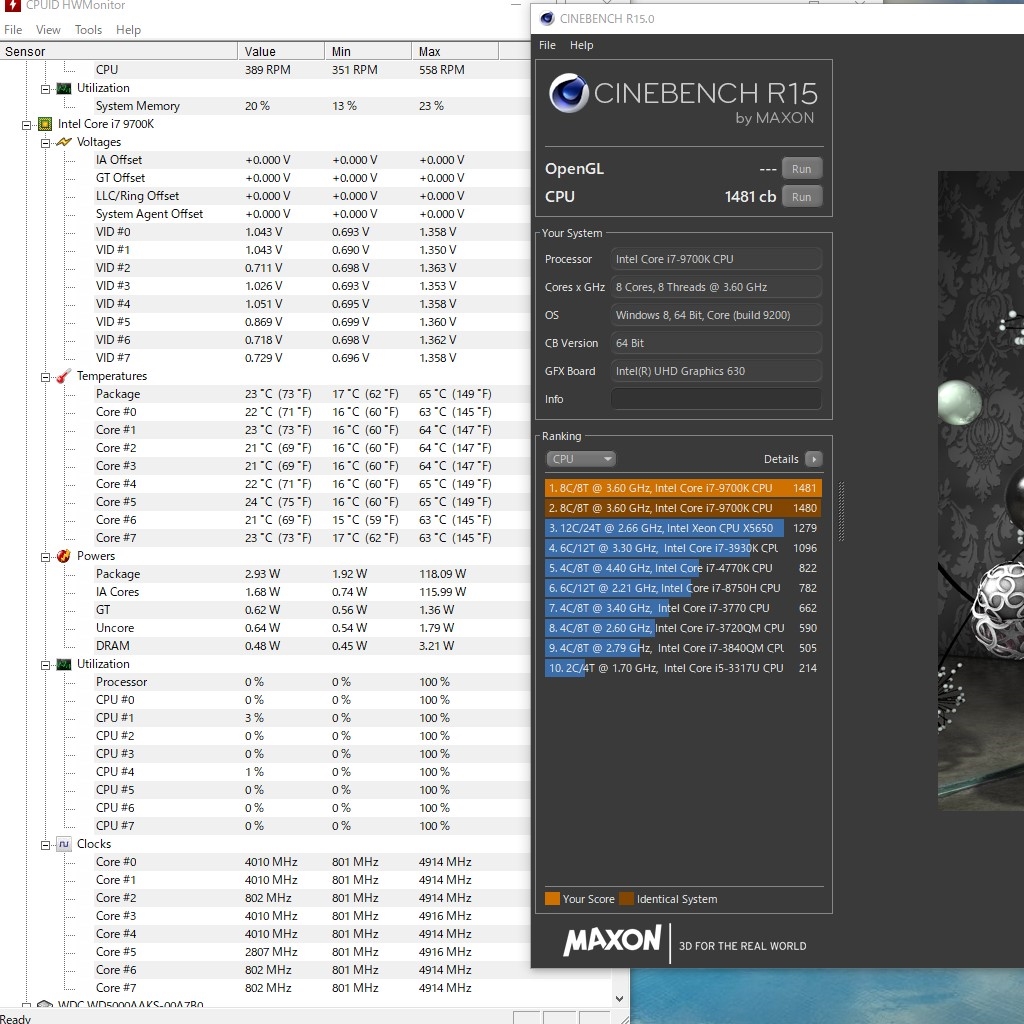
Task: Select ranking entry 1 with score 1481
Action: 682,488
